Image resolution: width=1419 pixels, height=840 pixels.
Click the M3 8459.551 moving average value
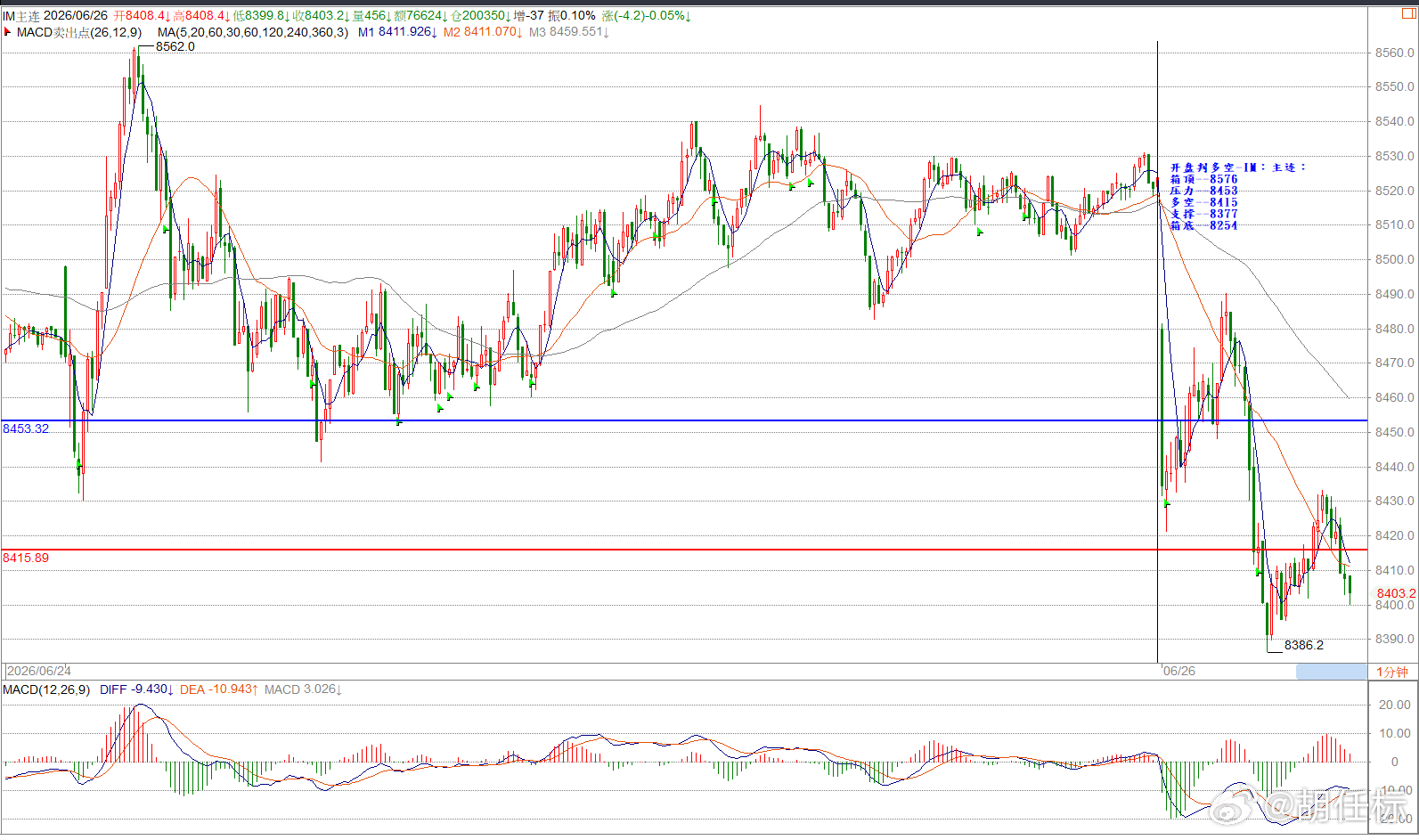[x=568, y=32]
